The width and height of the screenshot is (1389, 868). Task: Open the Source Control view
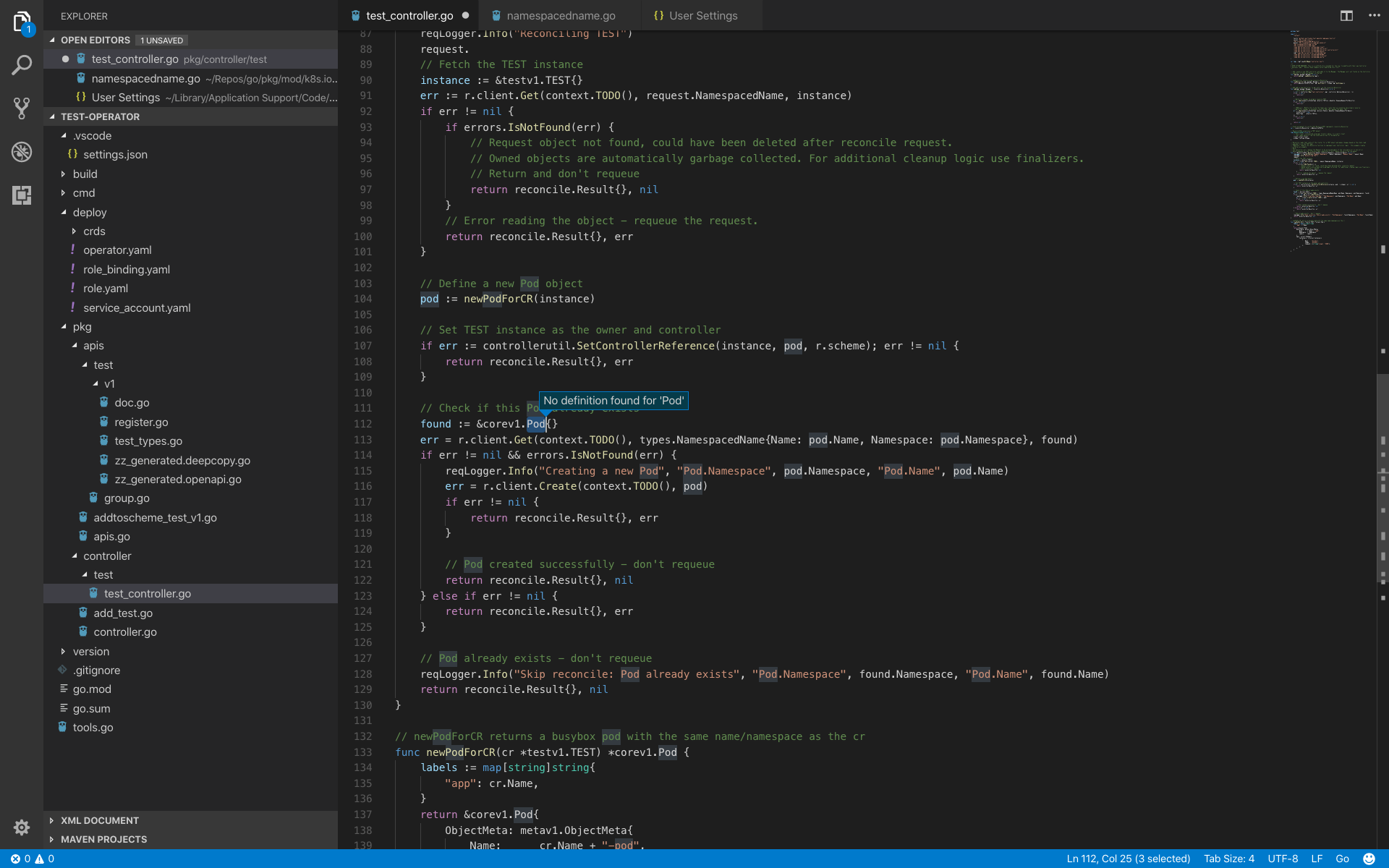tap(22, 109)
